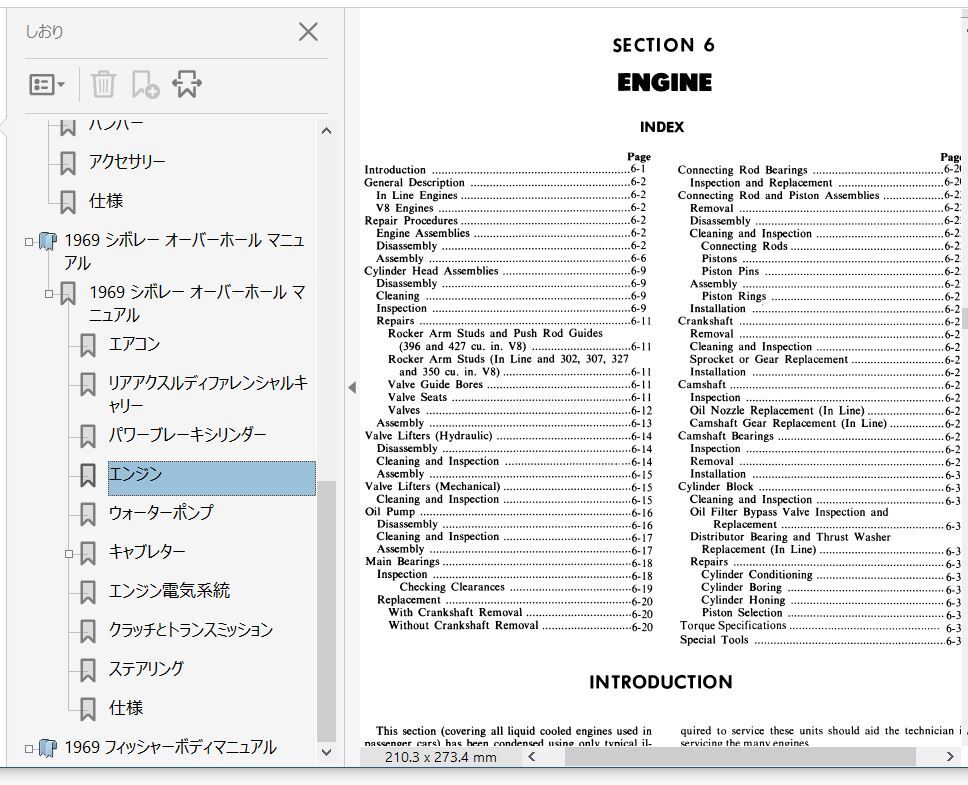Click the ENGINE title in document
Viewport: 968px width, 785px height.
(664, 82)
